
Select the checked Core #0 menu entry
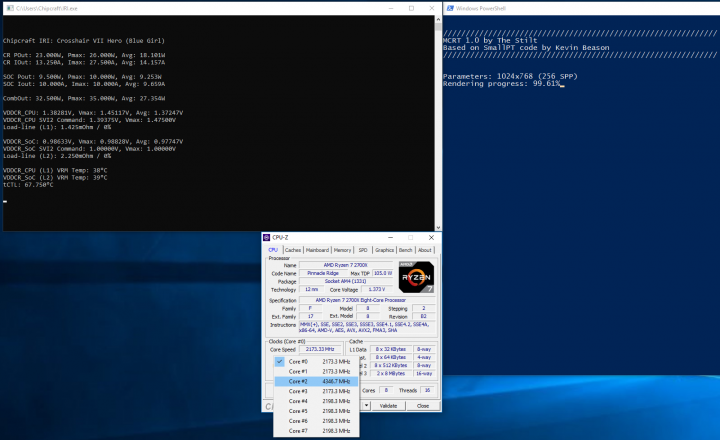(316, 361)
